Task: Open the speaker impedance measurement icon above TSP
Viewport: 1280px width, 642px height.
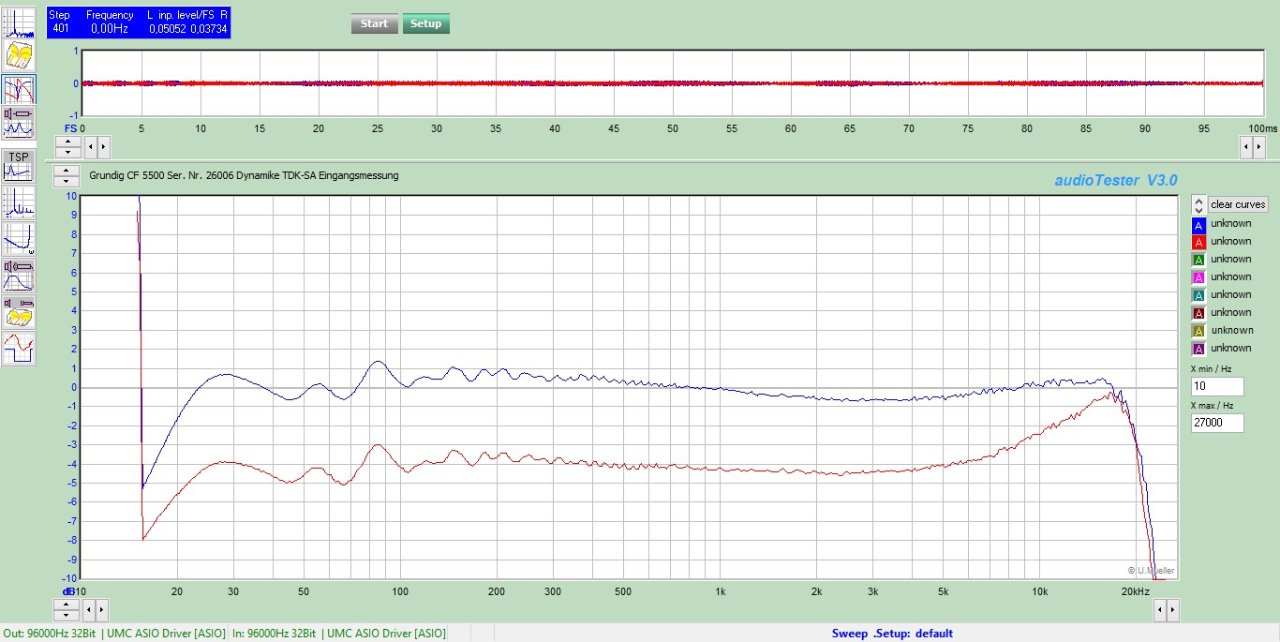Action: pos(19,123)
